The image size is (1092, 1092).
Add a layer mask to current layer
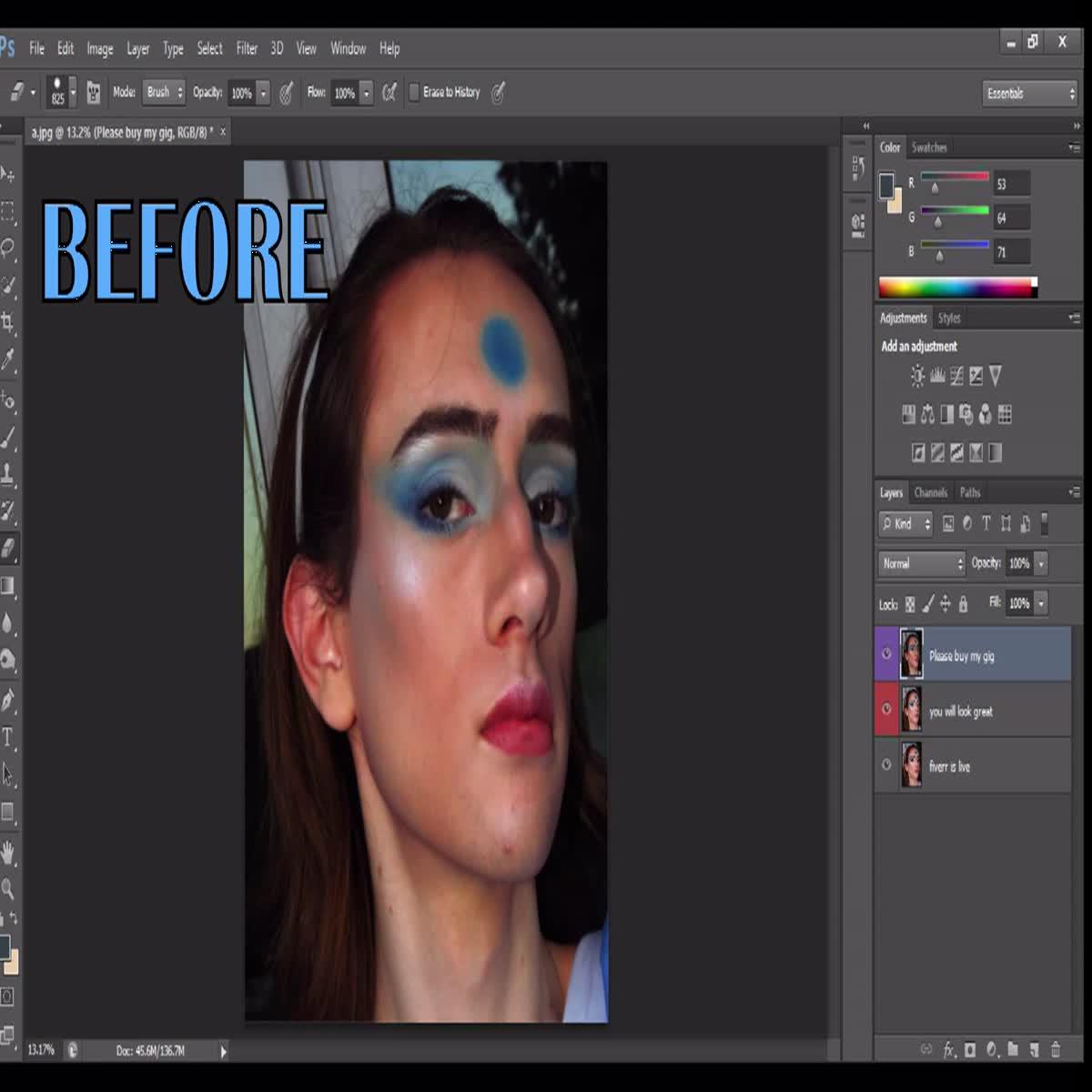(970, 1049)
